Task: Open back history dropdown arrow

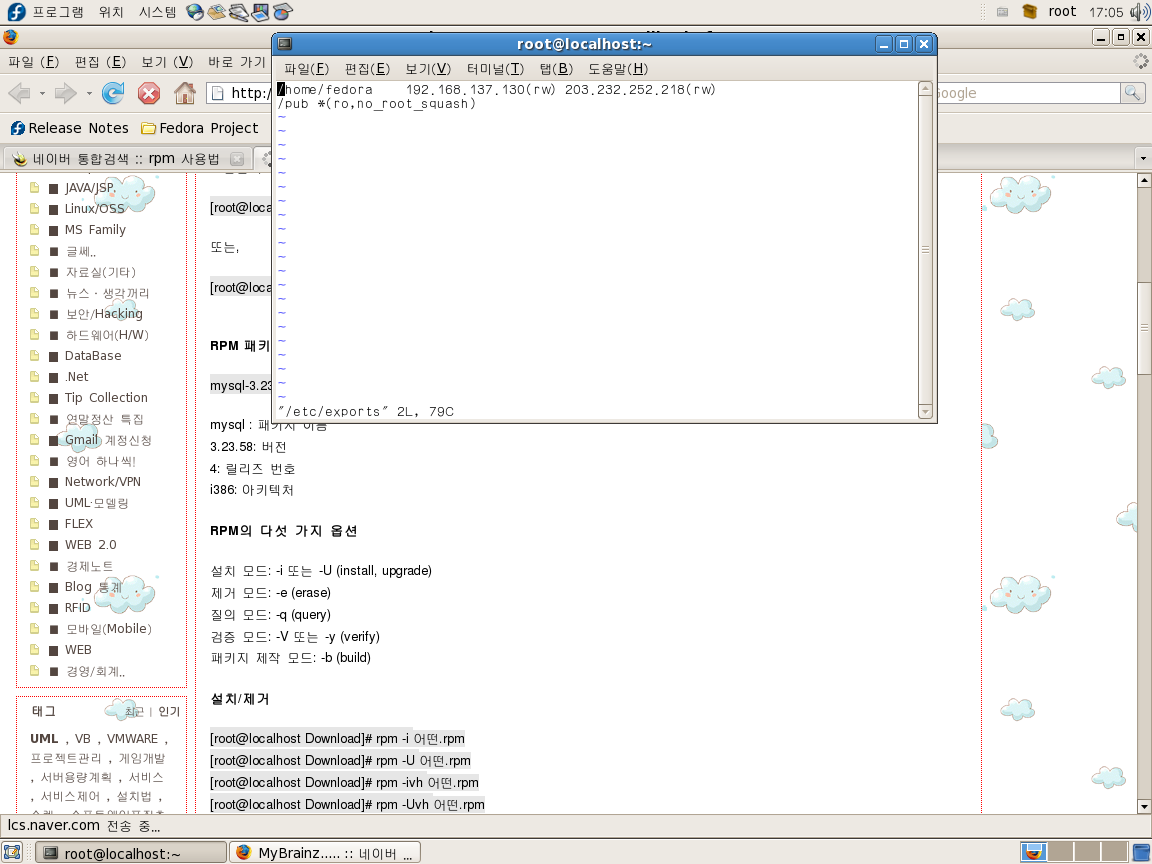Action: pyautogui.click(x=42, y=94)
